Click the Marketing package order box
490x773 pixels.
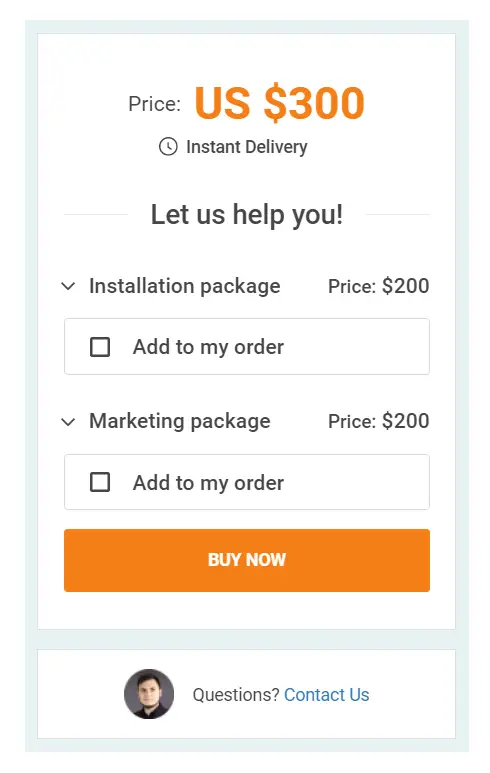point(246,482)
